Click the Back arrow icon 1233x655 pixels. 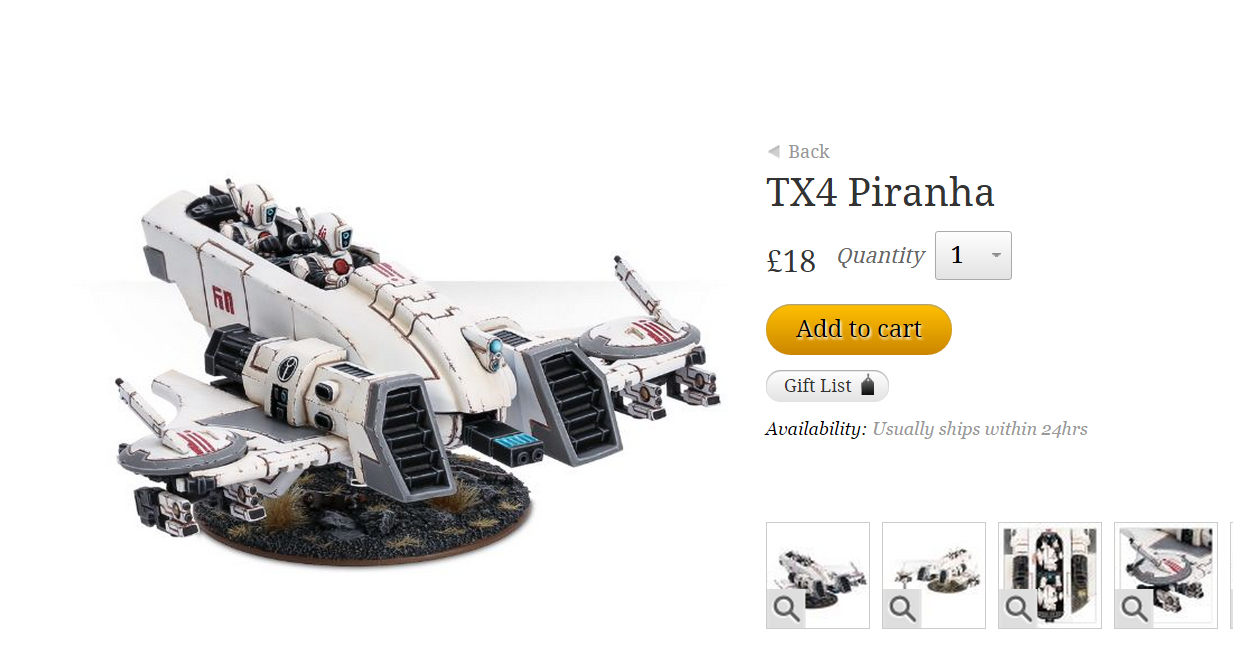click(773, 151)
